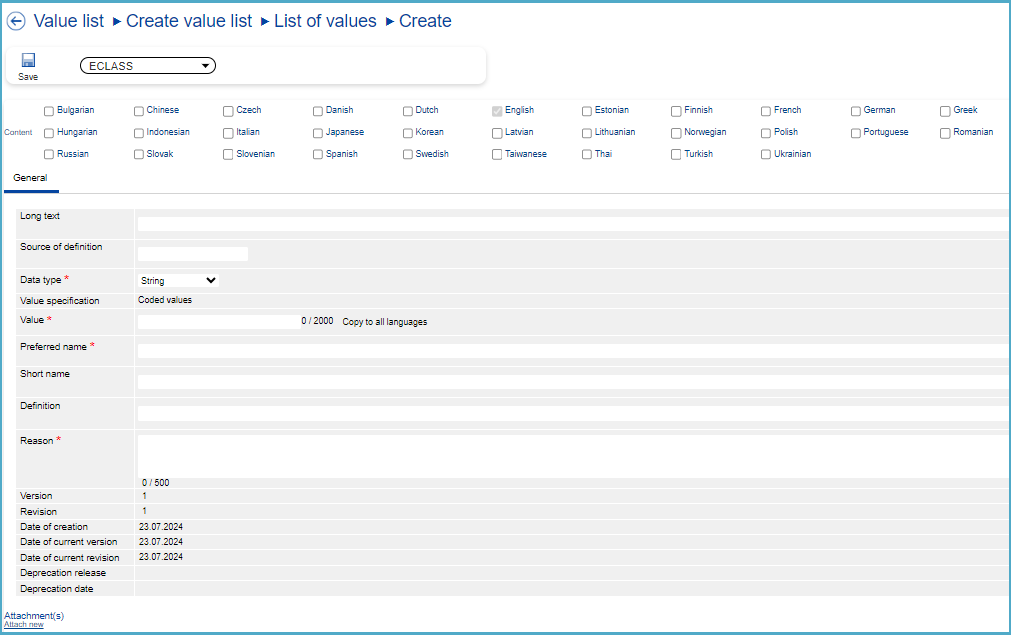Click the Attach new link
The image size is (1011, 635).
point(24,625)
